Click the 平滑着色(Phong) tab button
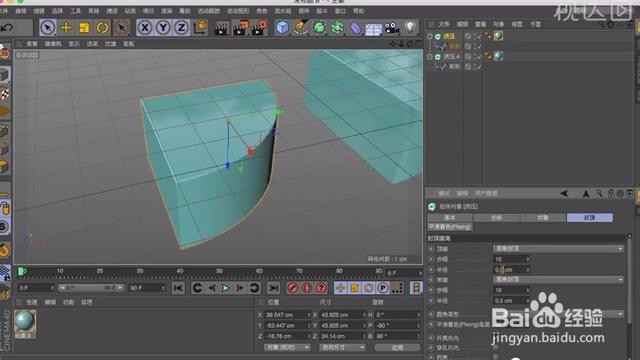 [x=450, y=227]
